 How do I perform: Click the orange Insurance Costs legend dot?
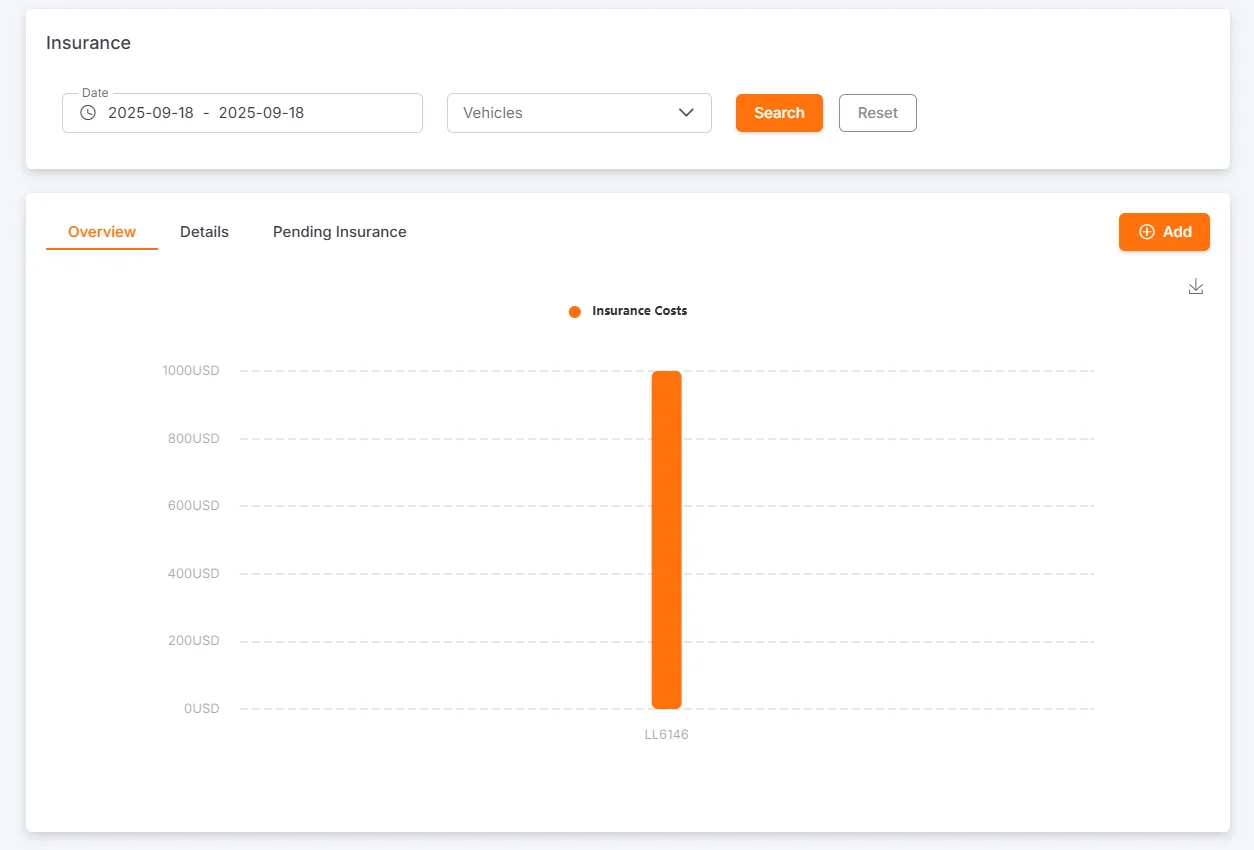point(575,311)
